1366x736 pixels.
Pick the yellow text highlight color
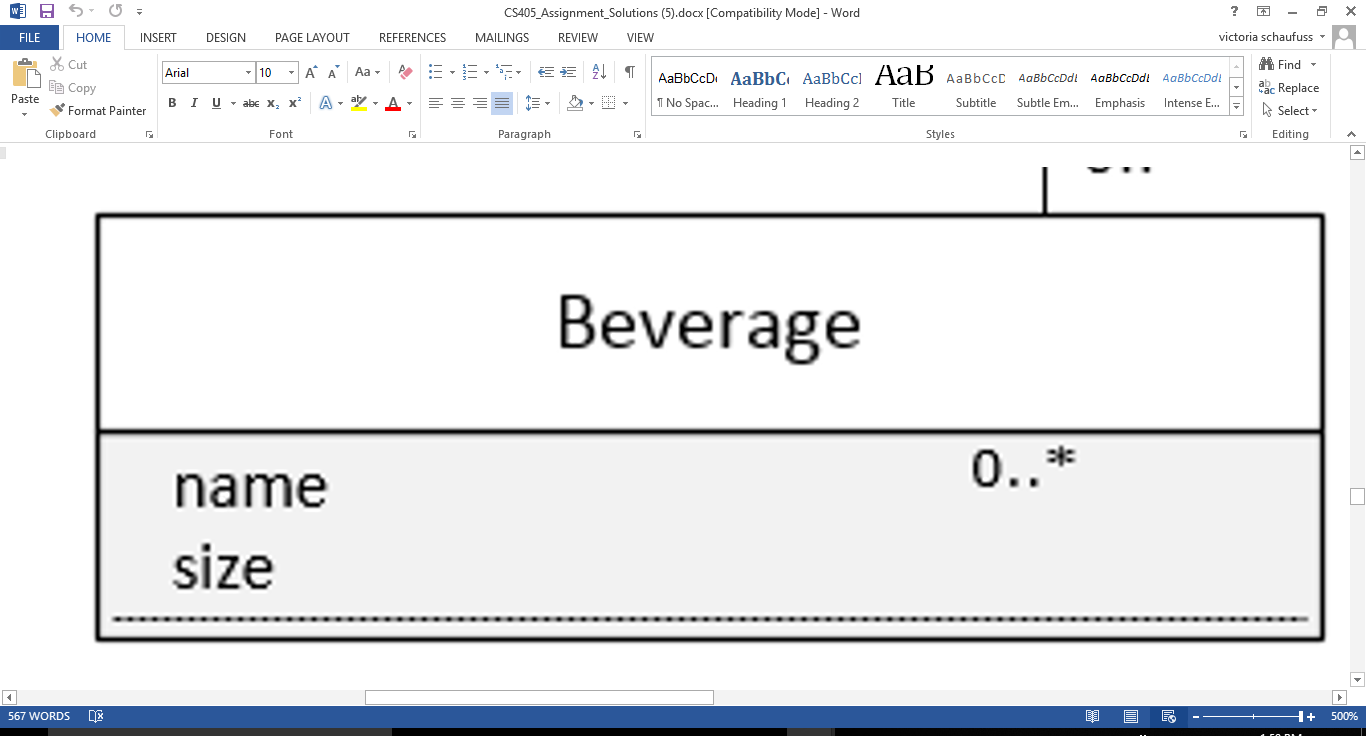click(359, 103)
